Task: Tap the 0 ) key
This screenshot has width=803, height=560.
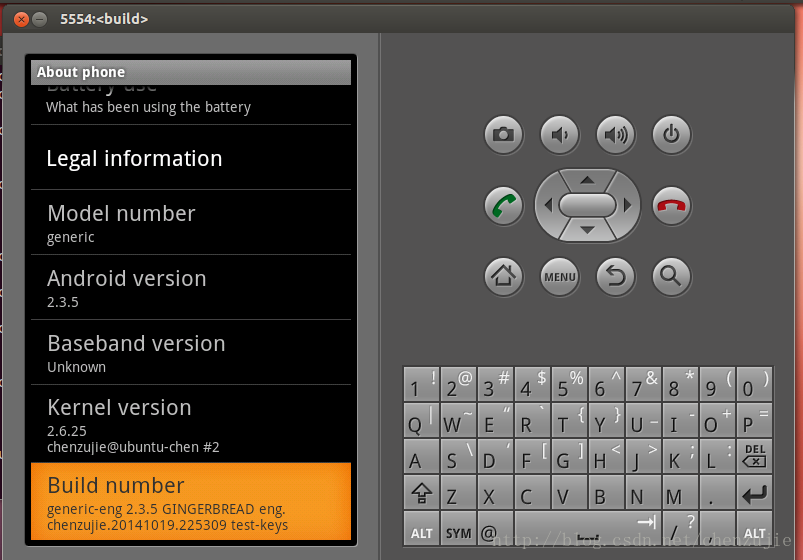Action: pyautogui.click(x=754, y=384)
